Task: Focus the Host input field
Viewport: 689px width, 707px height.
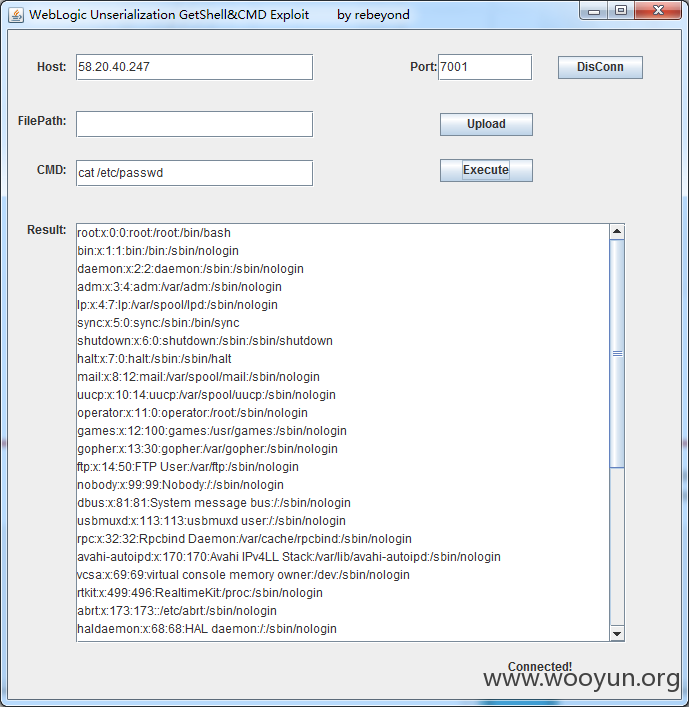Action: pyautogui.click(x=194, y=67)
